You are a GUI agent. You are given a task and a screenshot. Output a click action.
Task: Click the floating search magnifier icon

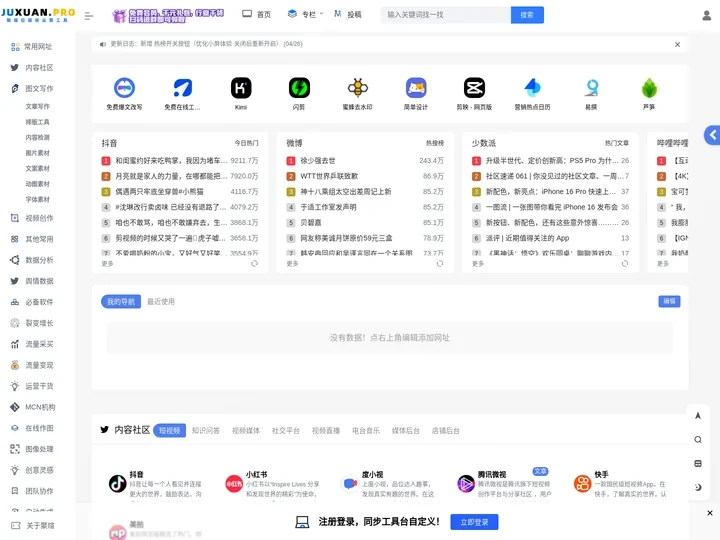pos(698,439)
